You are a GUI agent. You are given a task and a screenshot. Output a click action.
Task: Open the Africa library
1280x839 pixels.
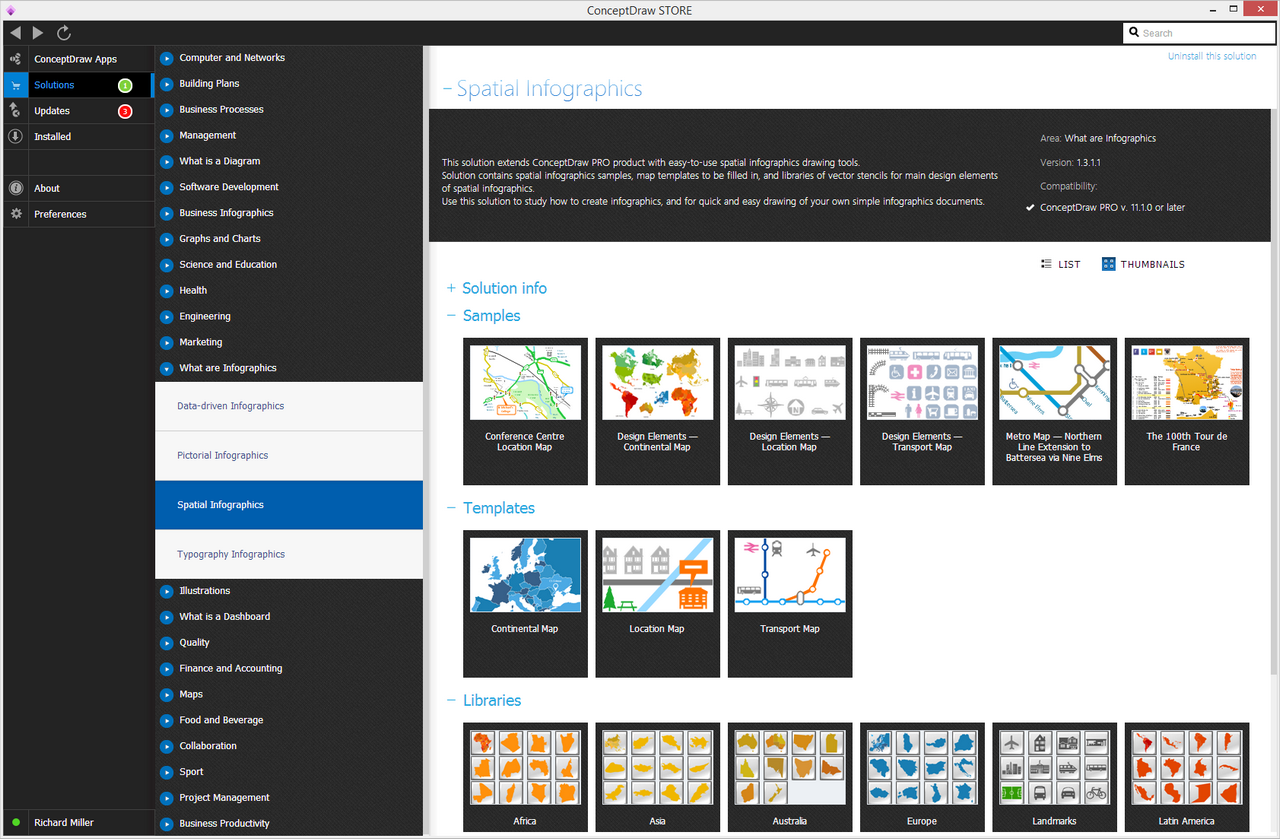[525, 777]
